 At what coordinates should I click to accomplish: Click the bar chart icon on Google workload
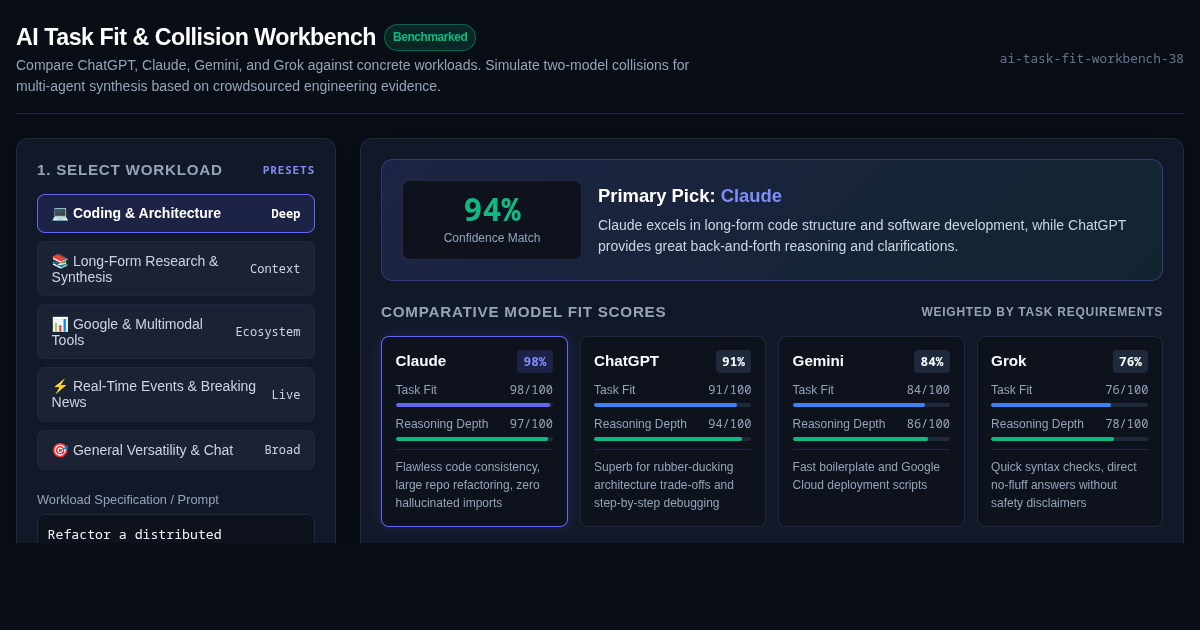click(60, 324)
